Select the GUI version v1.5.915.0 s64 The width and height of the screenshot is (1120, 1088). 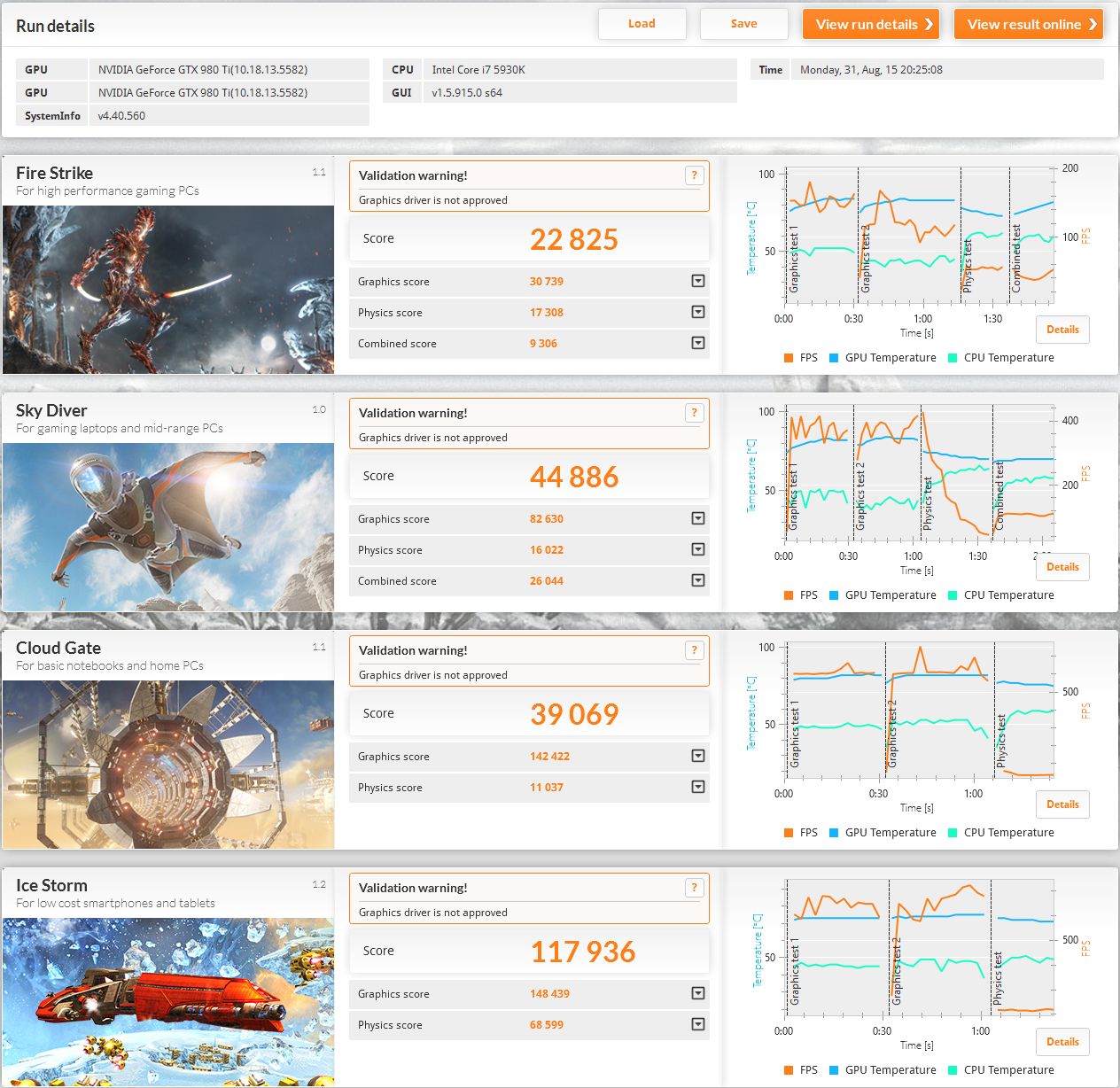pos(467,92)
